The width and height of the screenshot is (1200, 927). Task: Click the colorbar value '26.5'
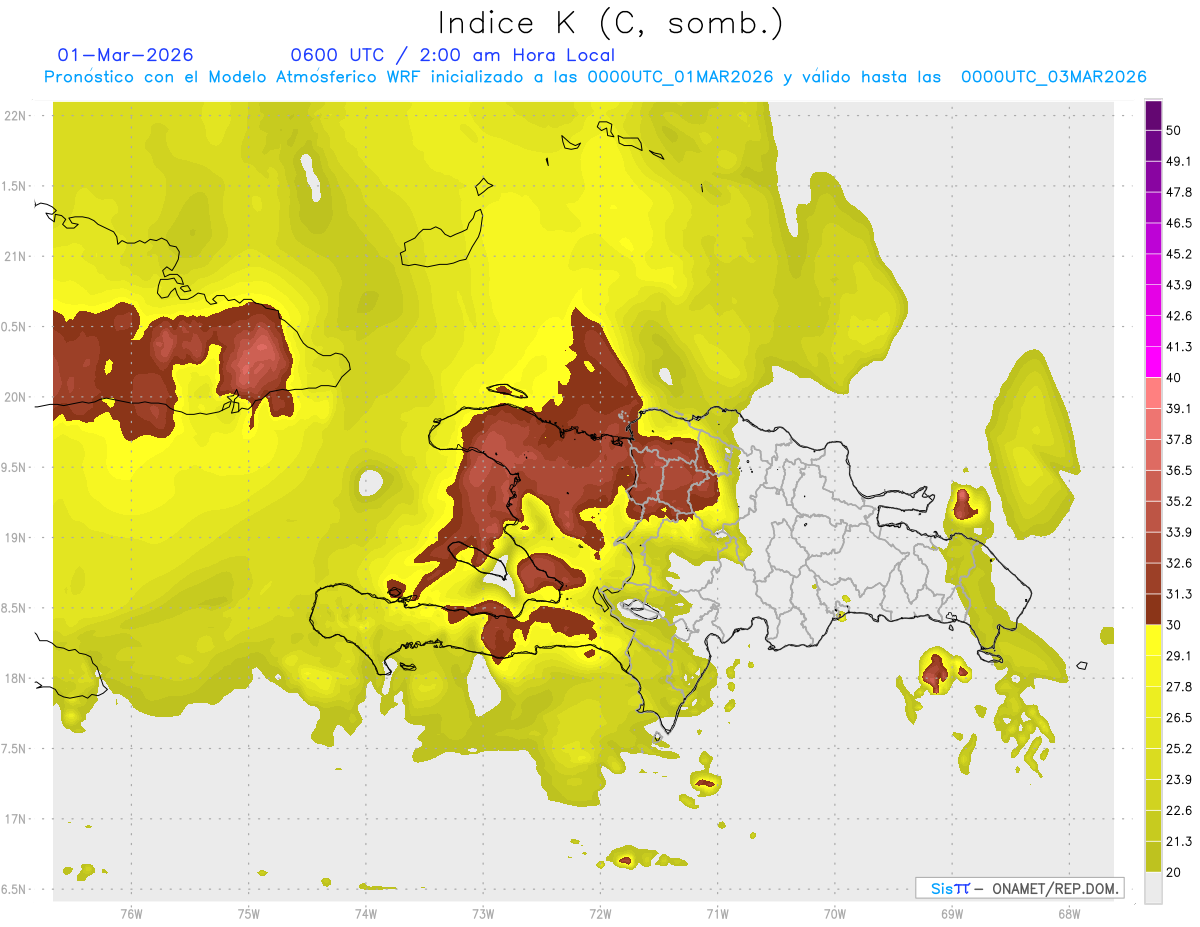pos(1180,719)
